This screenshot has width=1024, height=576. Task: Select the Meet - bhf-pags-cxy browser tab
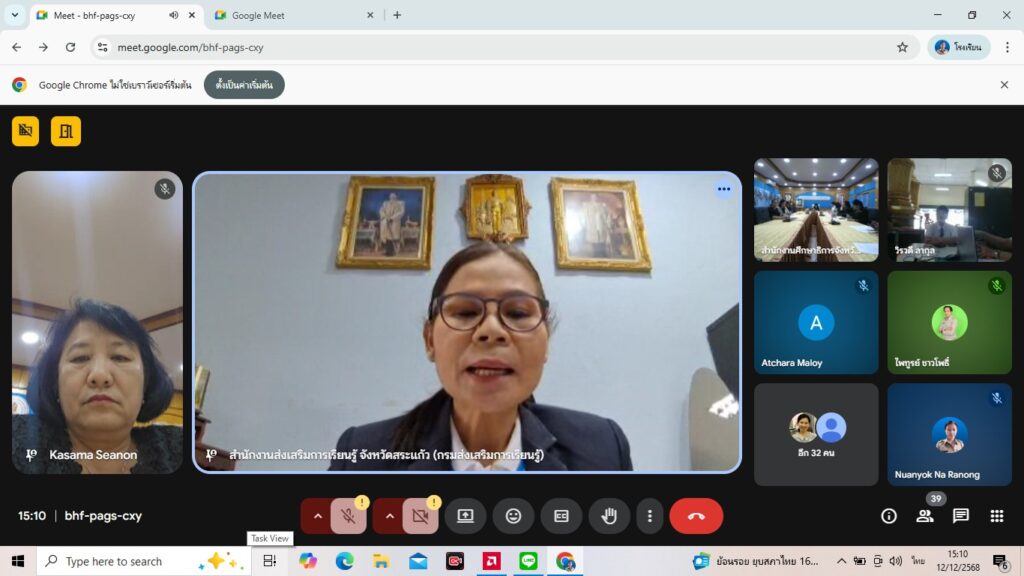[x=100, y=15]
